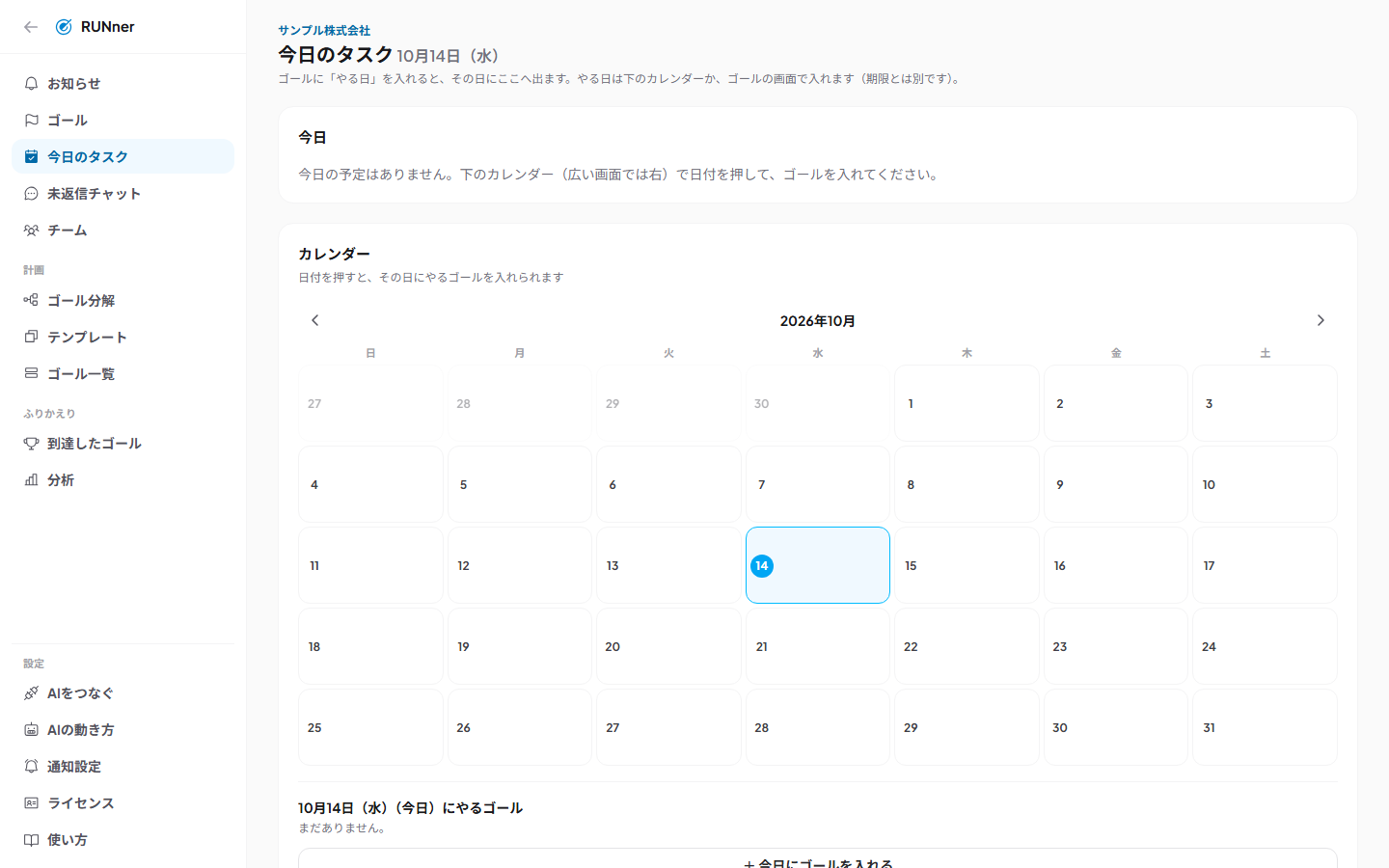Open 未返信チャット in the sidebar
This screenshot has width=1389, height=868.
[123, 194]
